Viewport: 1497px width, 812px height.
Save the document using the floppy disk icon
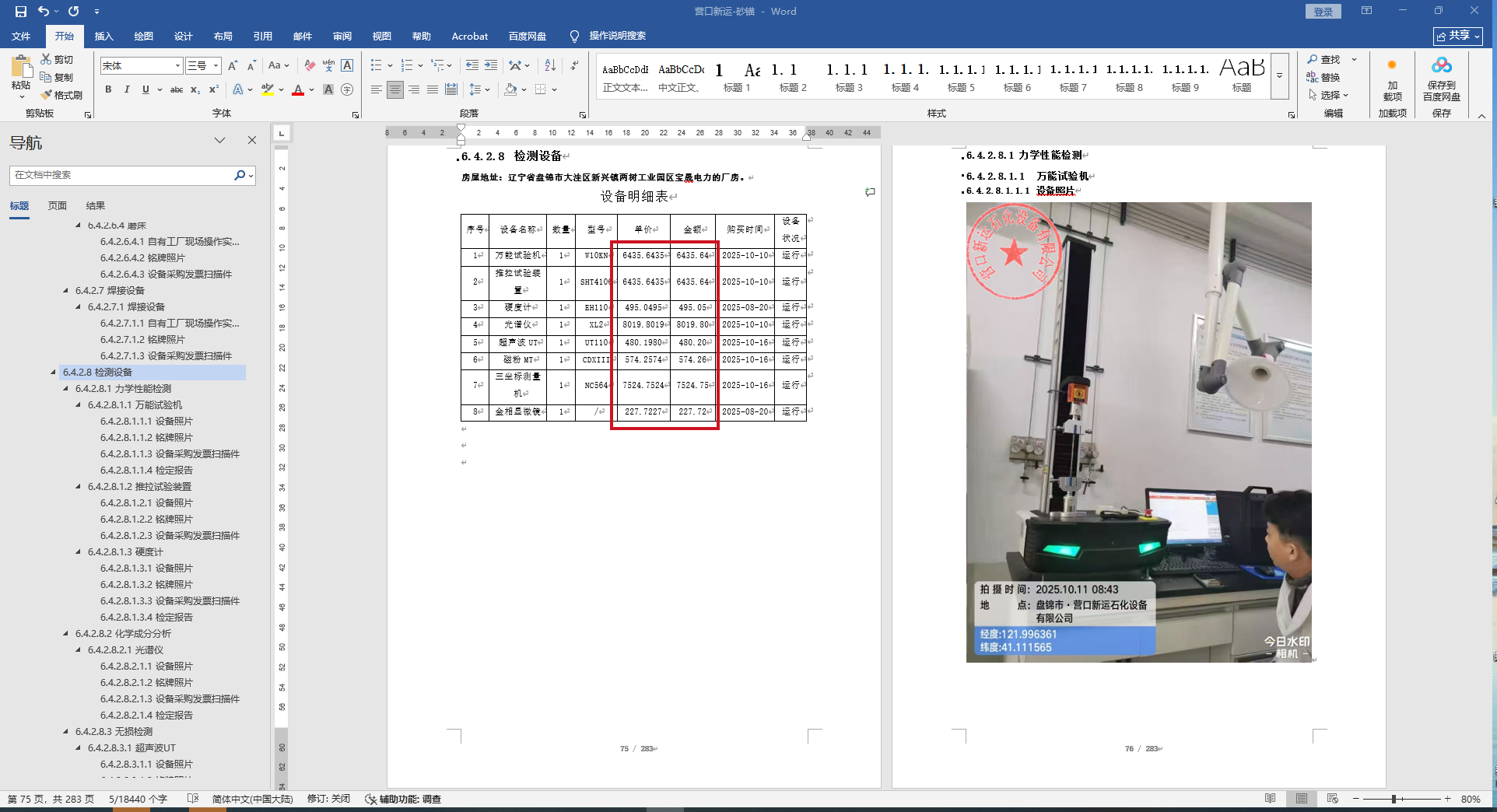click(x=21, y=11)
